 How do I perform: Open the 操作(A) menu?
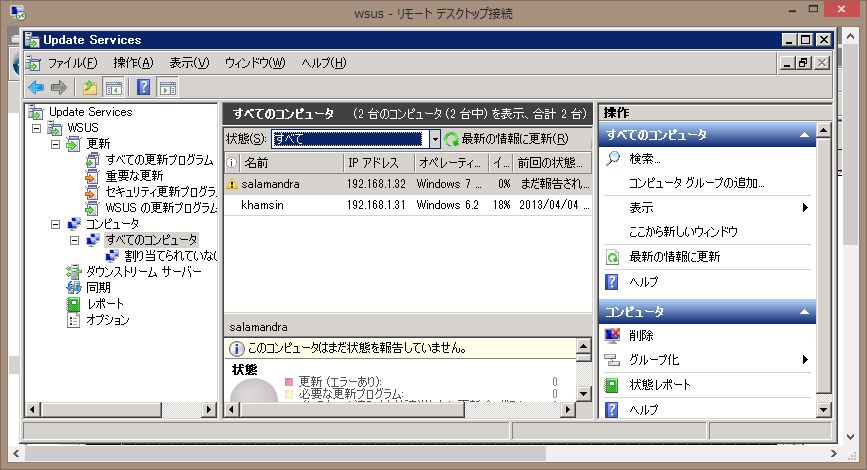pyautogui.click(x=133, y=63)
